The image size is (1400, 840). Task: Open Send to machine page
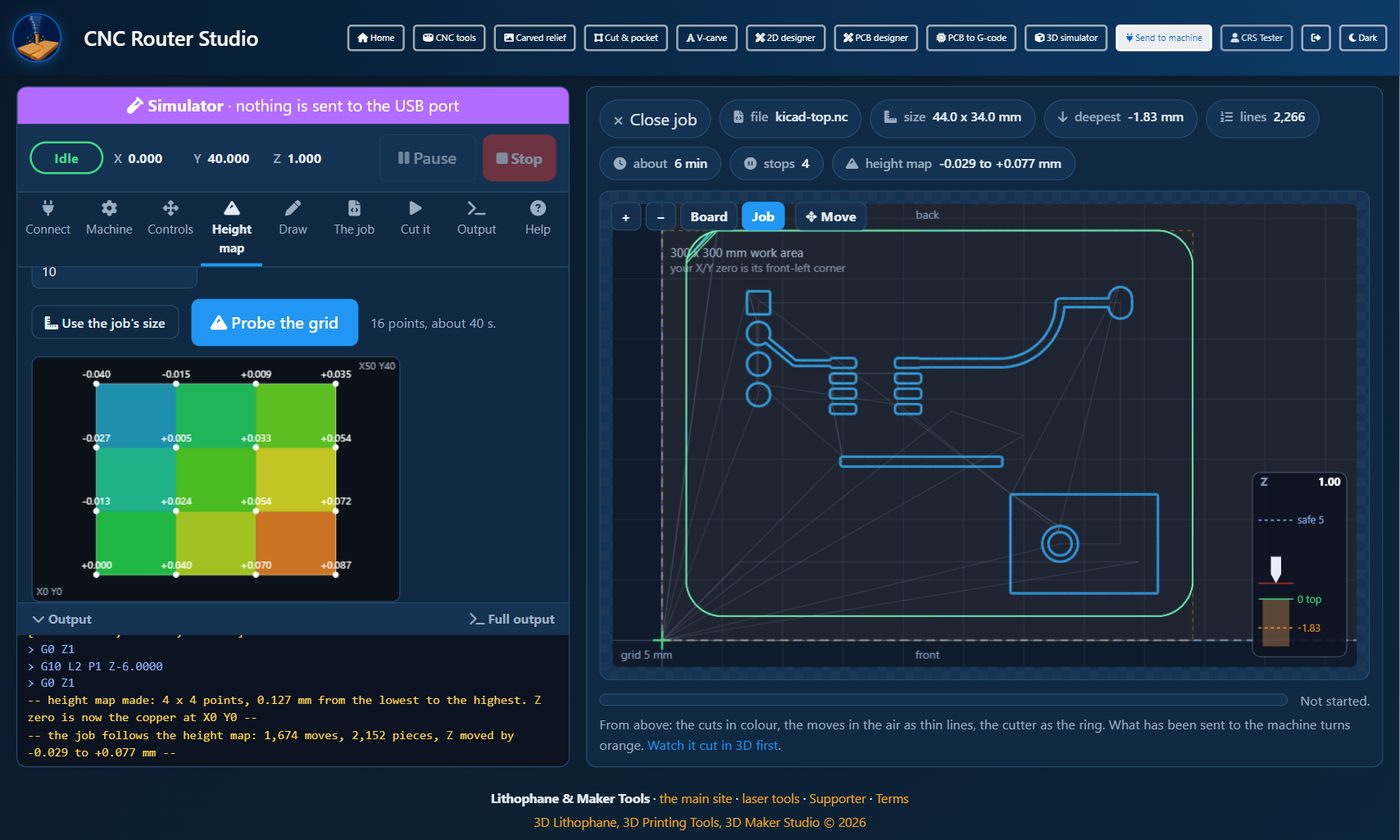(1164, 38)
